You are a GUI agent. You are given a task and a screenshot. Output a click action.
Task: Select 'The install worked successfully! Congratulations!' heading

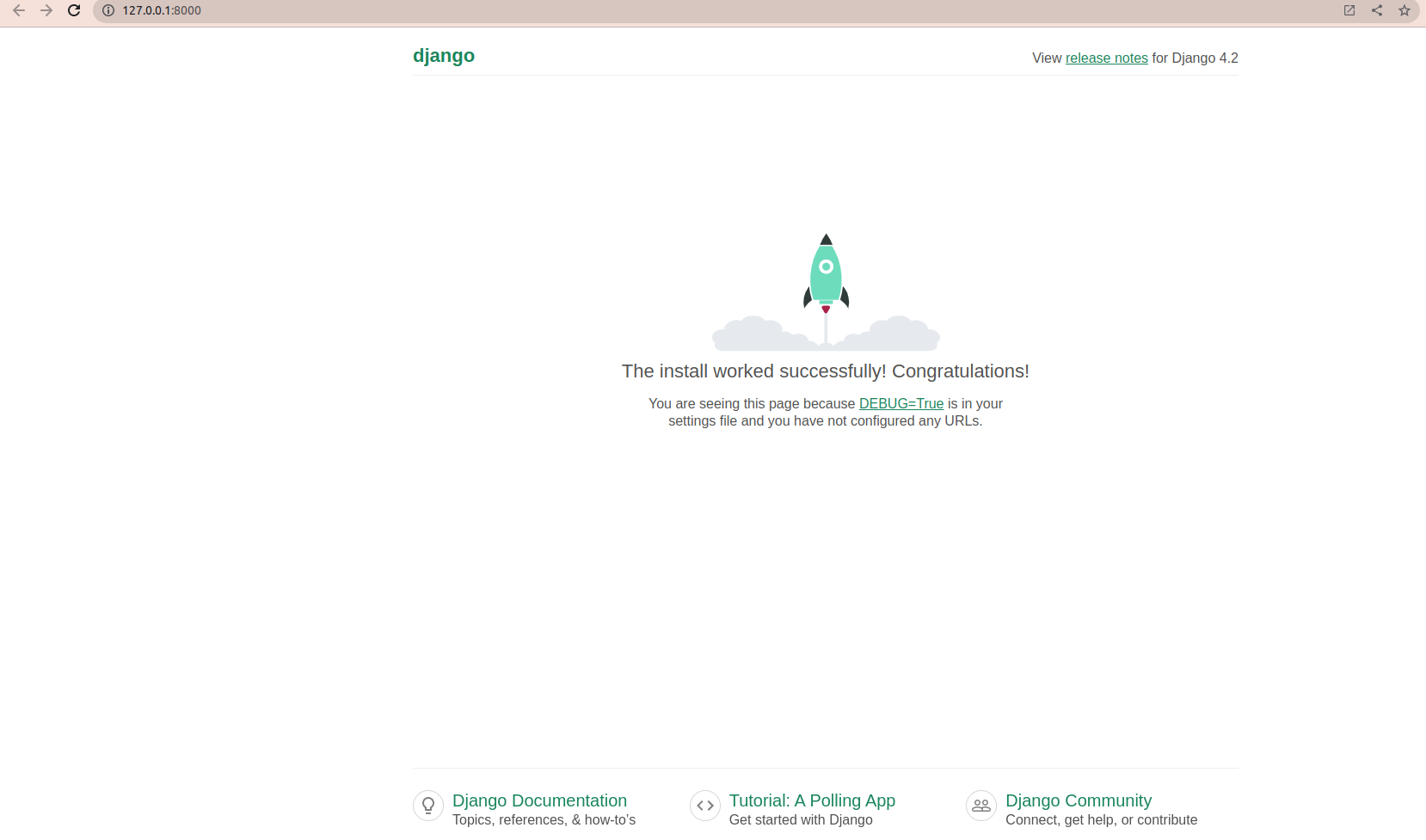(x=826, y=371)
